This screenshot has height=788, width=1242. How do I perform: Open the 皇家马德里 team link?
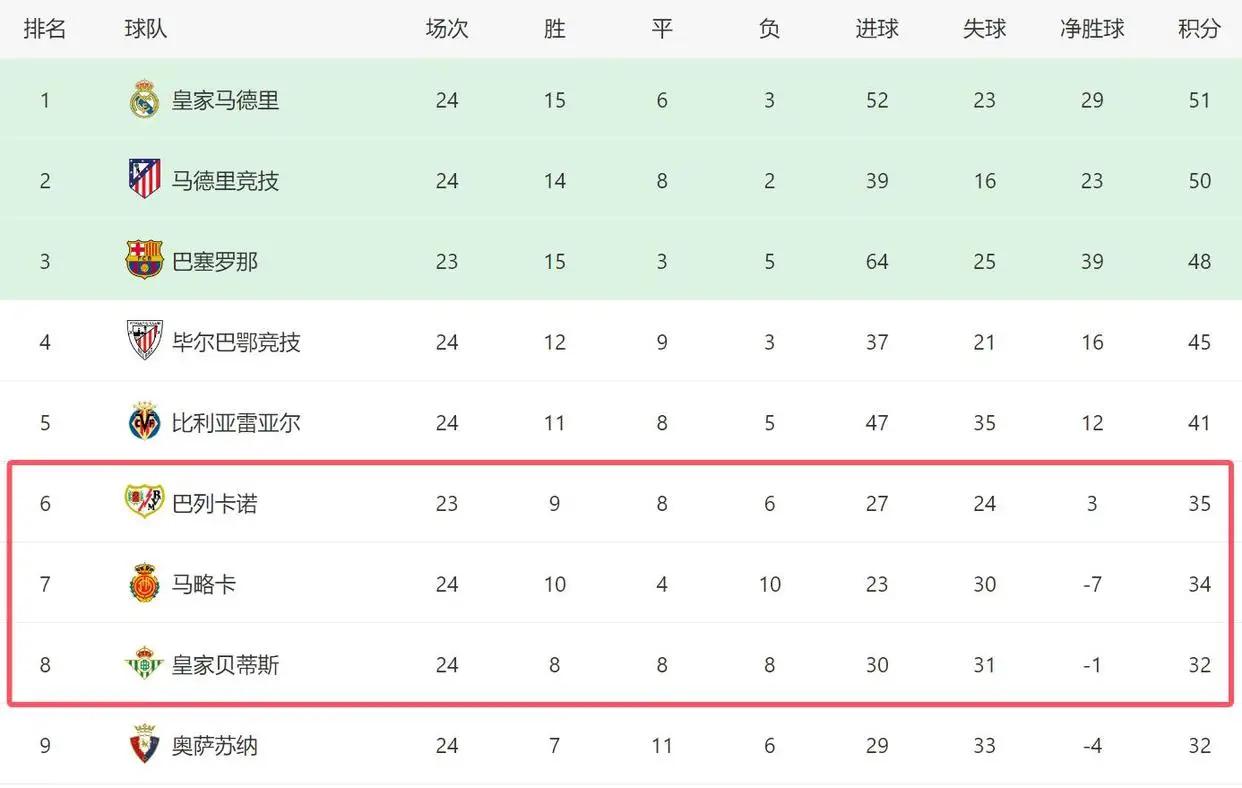(x=225, y=100)
